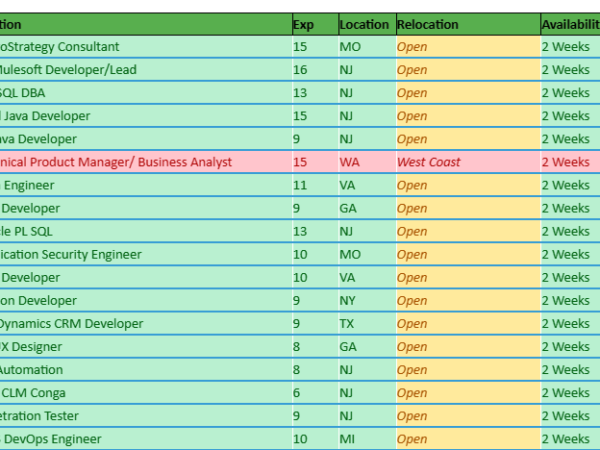Select the Automation title cell

tap(146, 370)
